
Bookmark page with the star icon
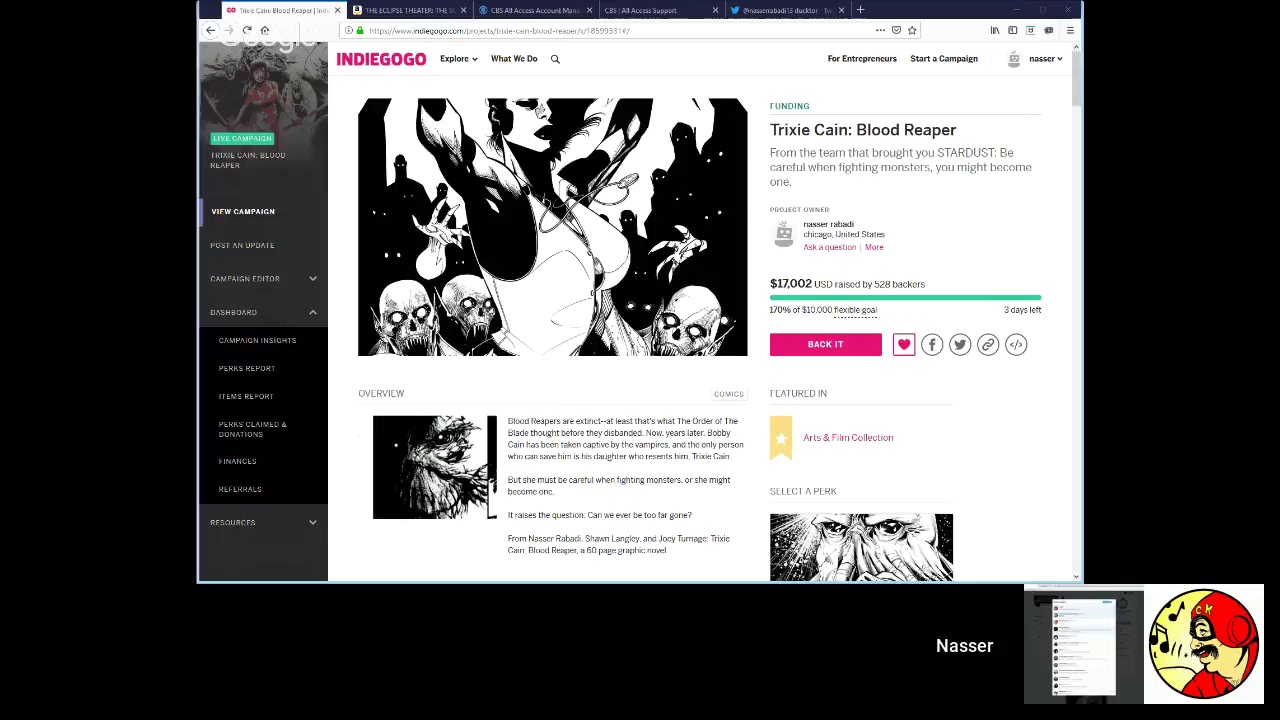pos(912,31)
